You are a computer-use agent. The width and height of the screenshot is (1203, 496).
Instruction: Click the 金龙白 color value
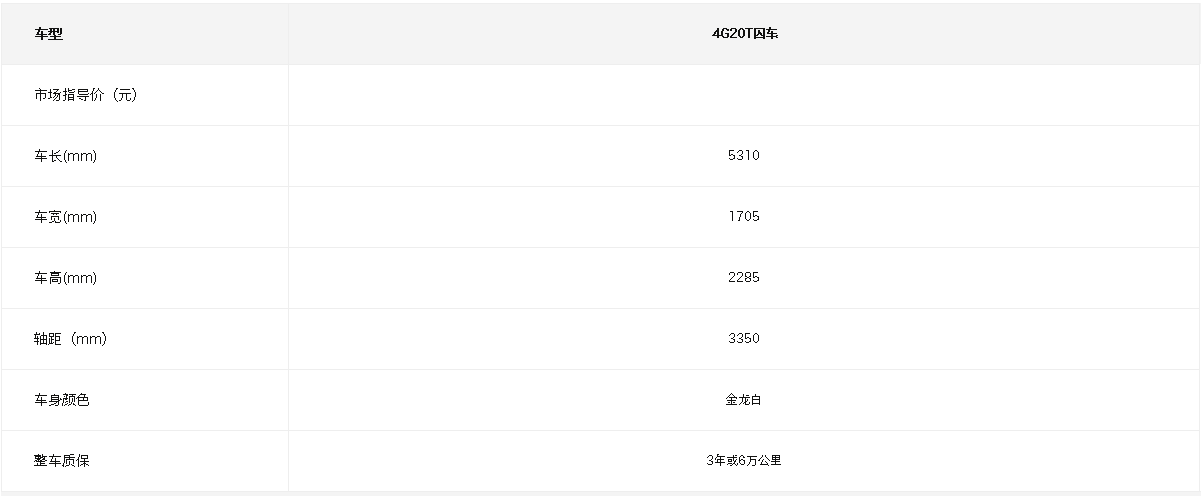click(744, 400)
